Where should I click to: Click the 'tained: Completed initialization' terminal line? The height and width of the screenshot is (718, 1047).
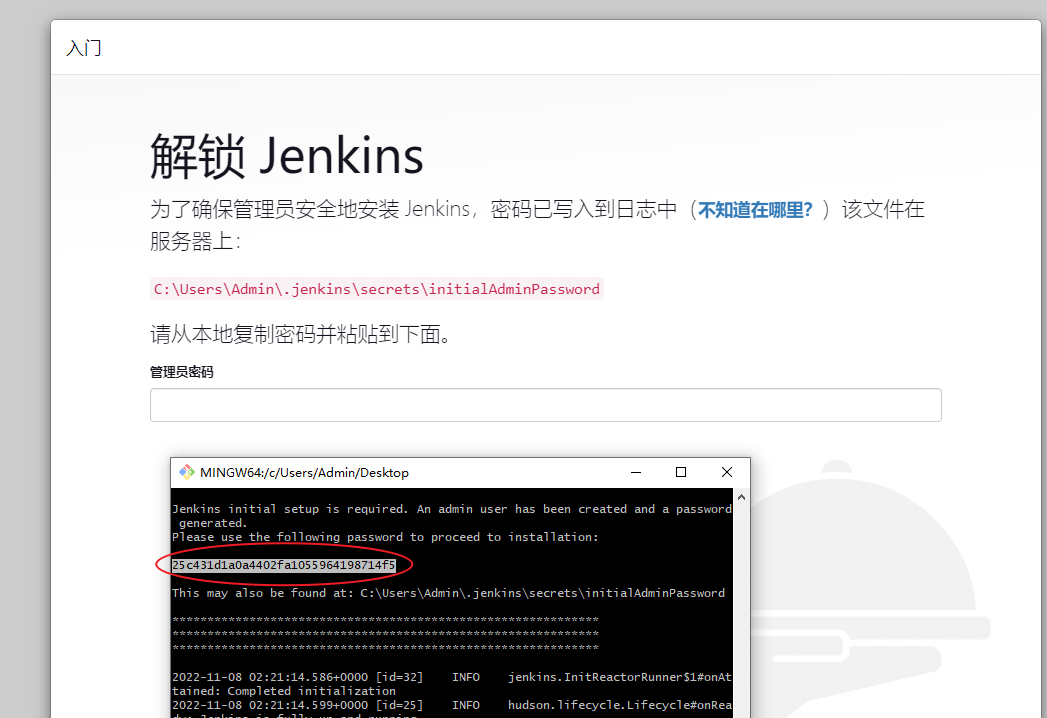pyautogui.click(x=284, y=691)
